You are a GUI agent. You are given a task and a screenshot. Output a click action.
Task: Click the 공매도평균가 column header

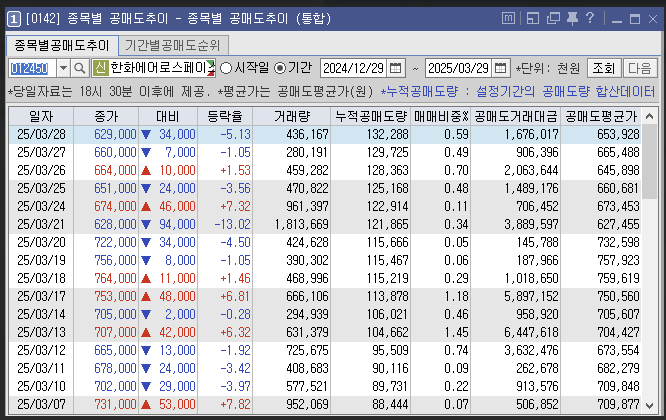click(601, 116)
